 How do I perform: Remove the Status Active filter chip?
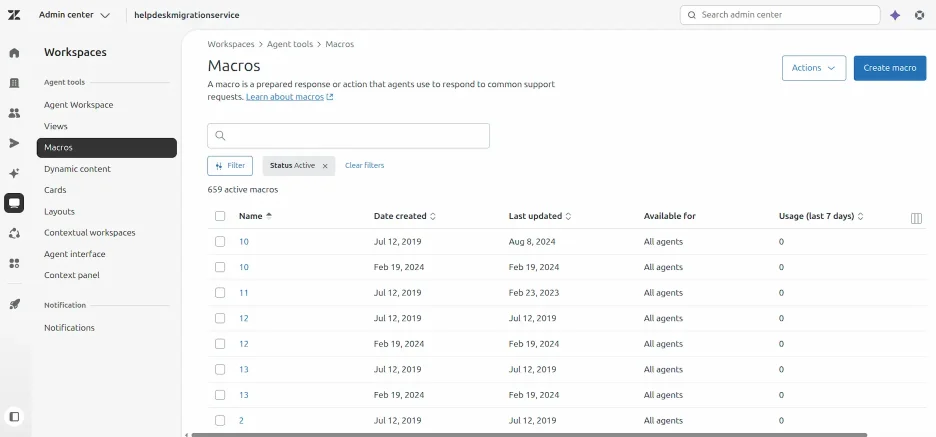325,166
